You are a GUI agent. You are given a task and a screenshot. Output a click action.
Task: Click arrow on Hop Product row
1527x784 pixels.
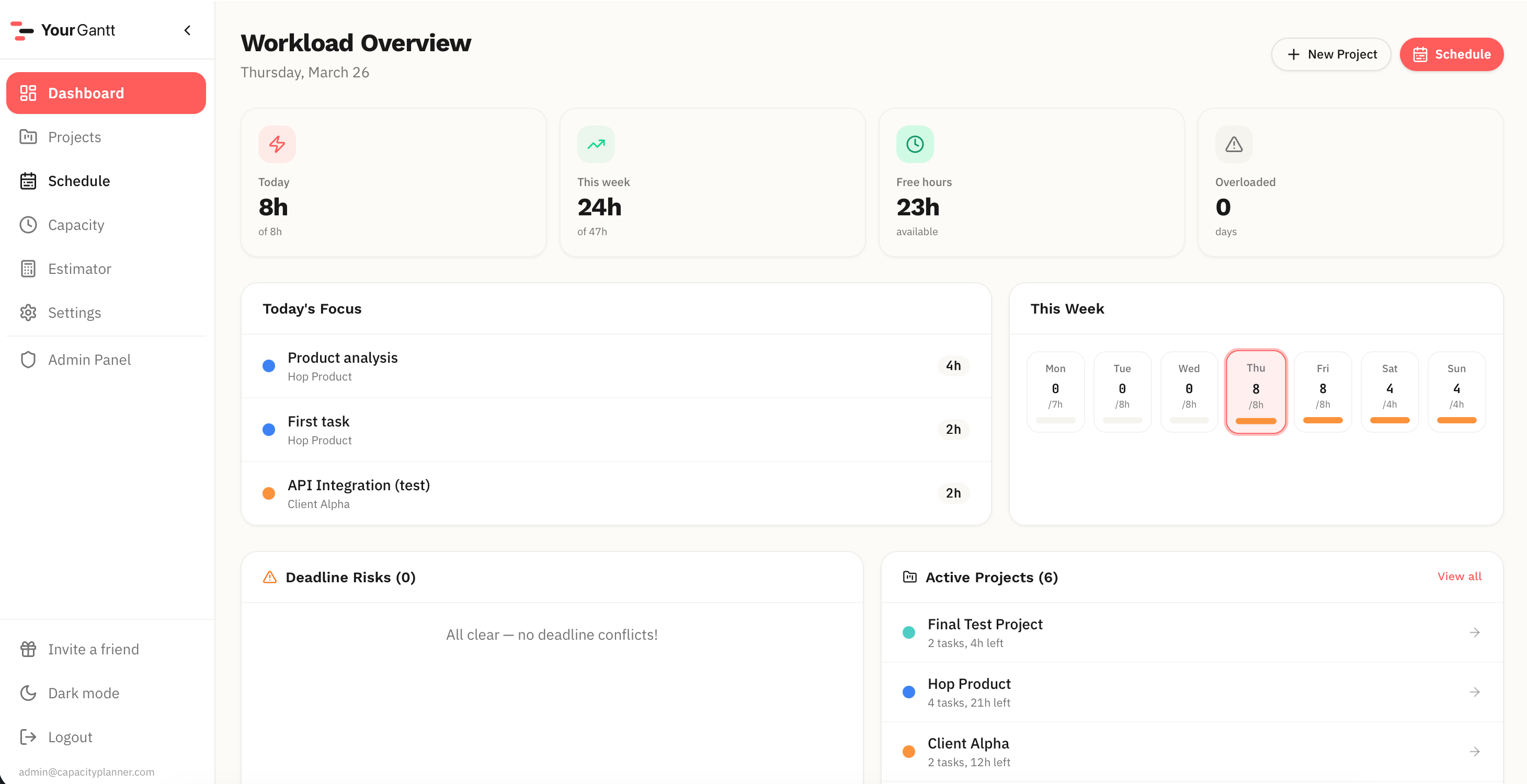click(1475, 691)
